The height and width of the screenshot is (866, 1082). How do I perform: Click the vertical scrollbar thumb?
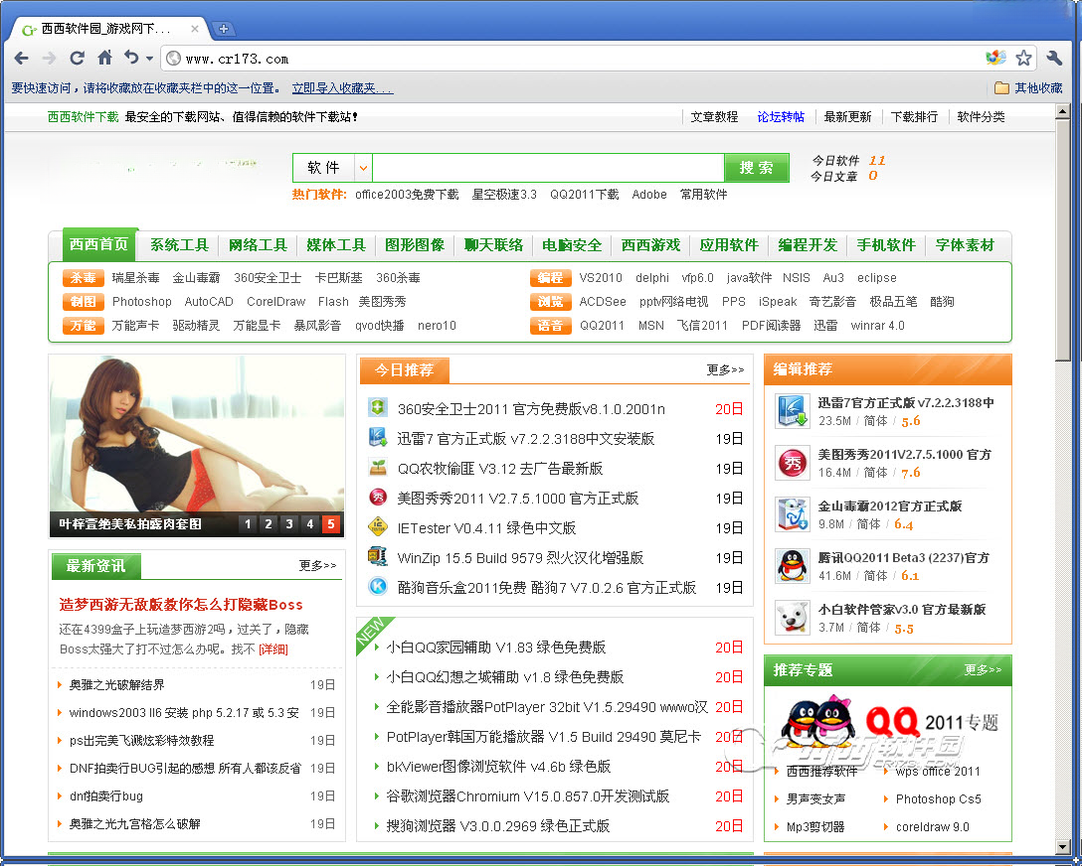tap(1063, 239)
